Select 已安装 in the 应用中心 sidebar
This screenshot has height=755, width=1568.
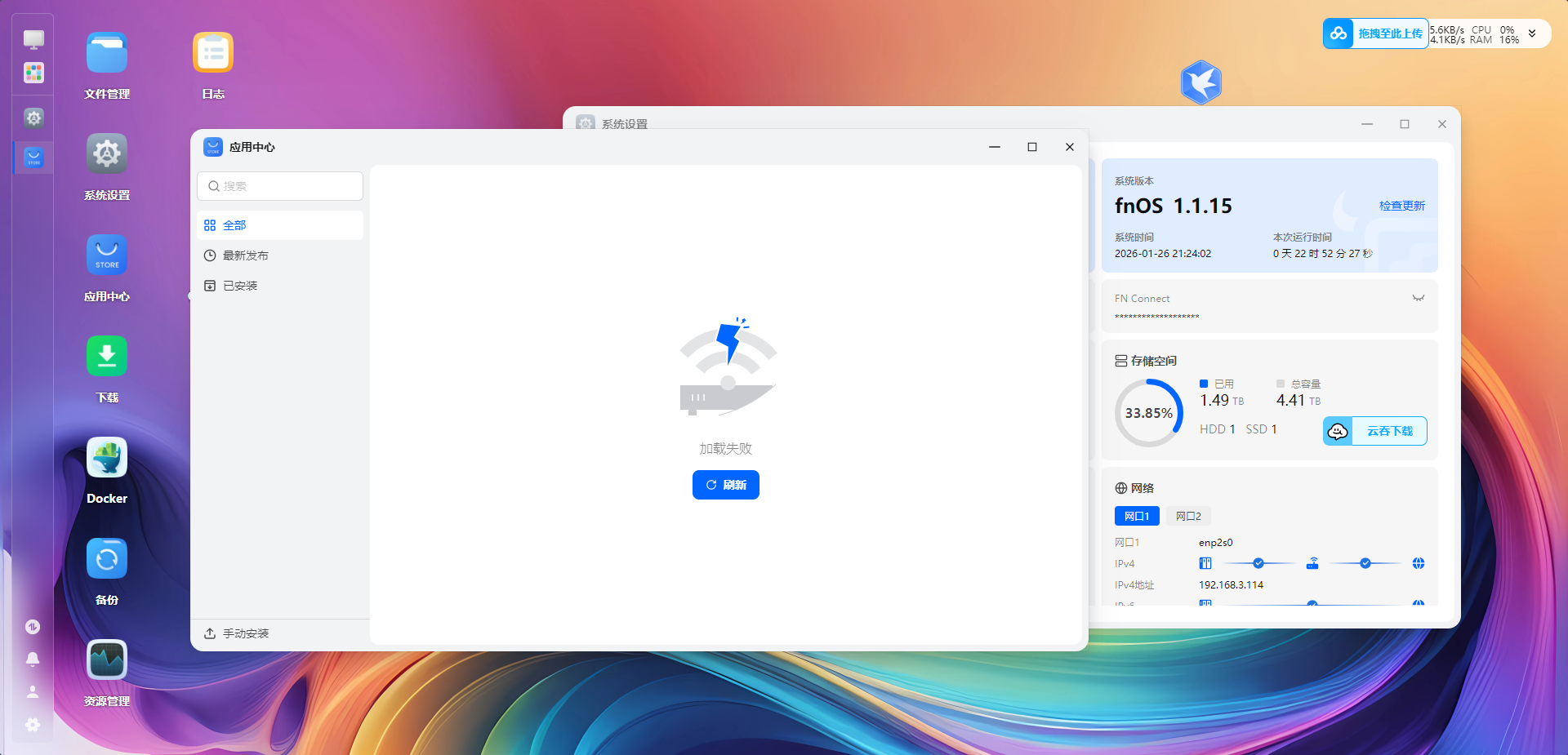[280, 286]
